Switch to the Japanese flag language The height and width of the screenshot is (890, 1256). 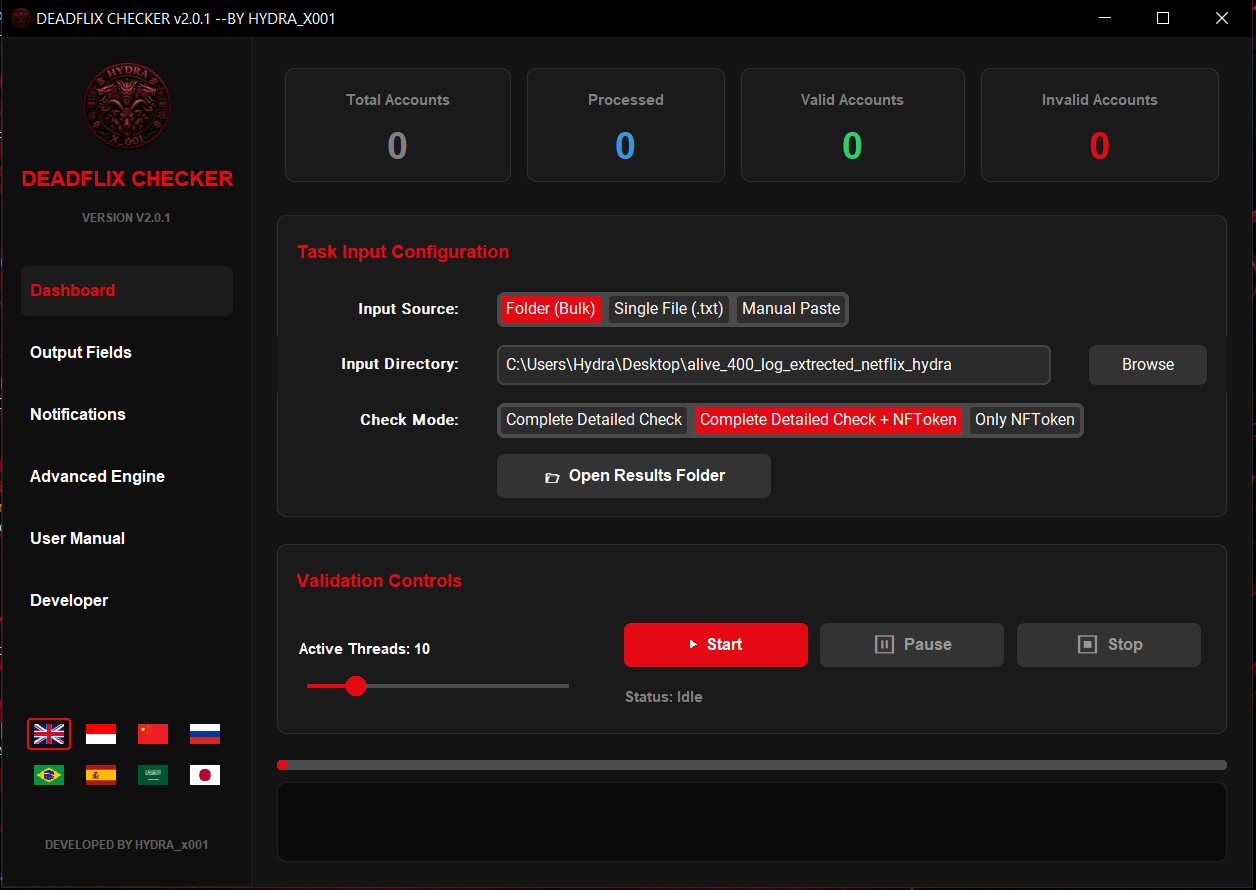point(205,775)
